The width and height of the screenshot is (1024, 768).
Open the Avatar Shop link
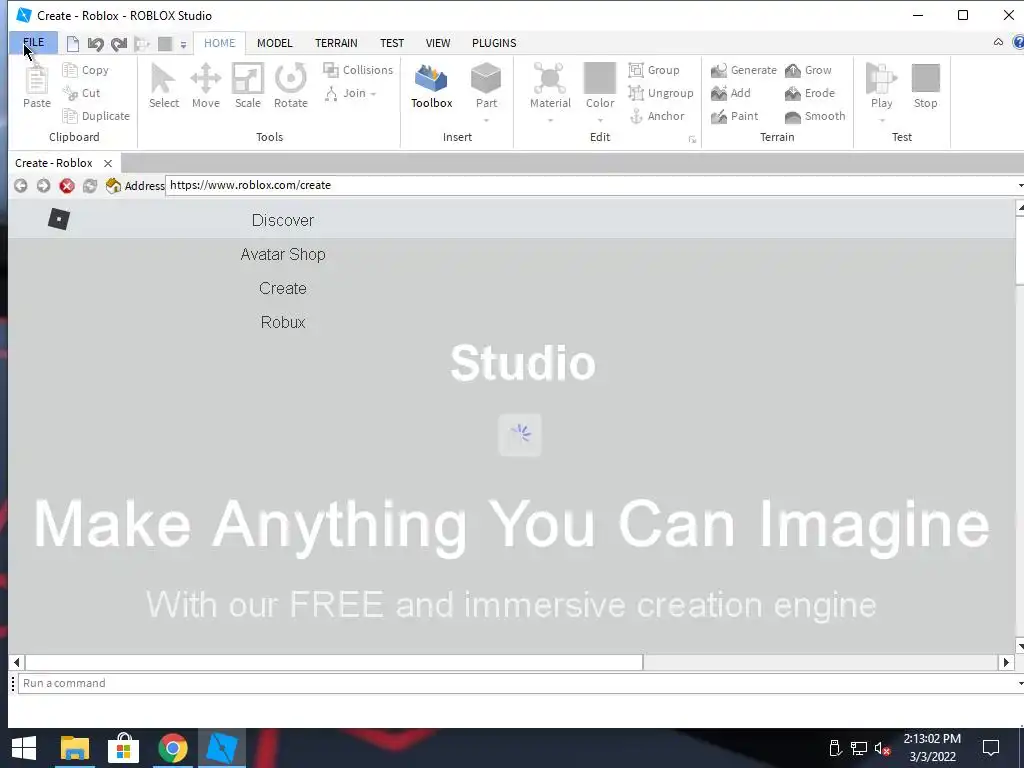(283, 255)
